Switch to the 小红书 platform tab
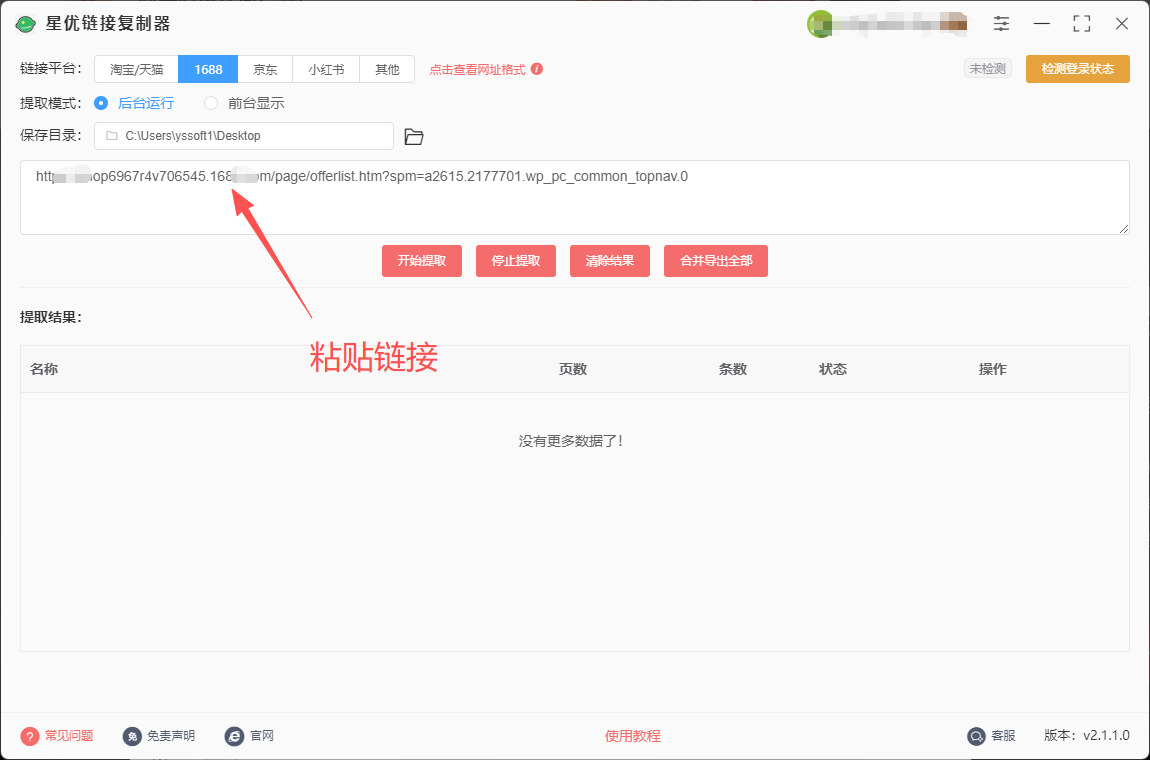The height and width of the screenshot is (760, 1150). (x=326, y=70)
